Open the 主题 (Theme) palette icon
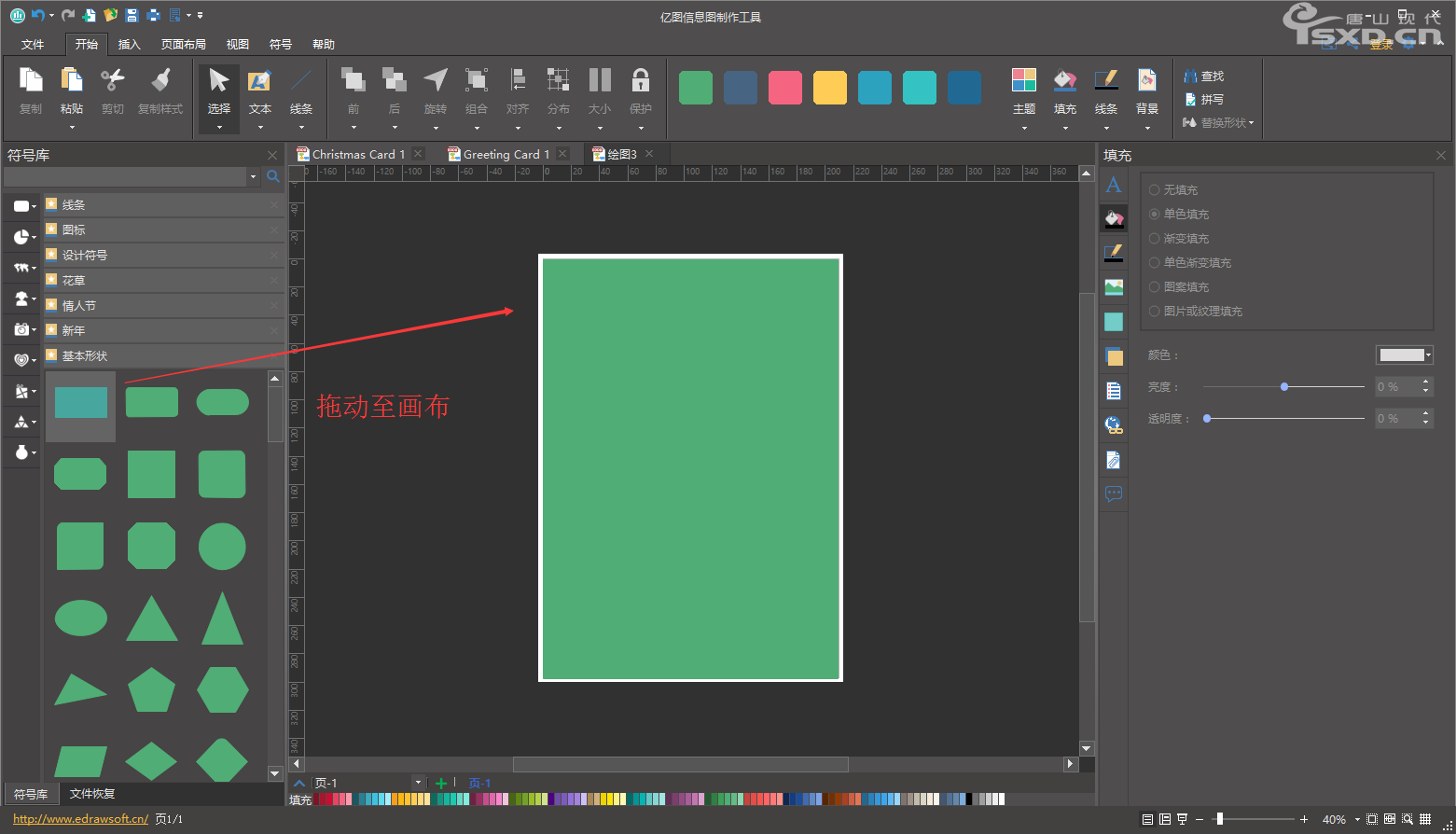The width and height of the screenshot is (1456, 834). point(1024,81)
